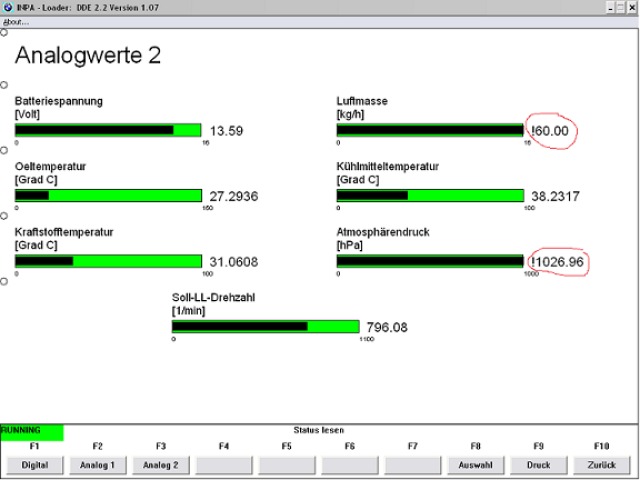Switch to the Analog 1 view
This screenshot has height=480, width=640.
click(x=98, y=465)
